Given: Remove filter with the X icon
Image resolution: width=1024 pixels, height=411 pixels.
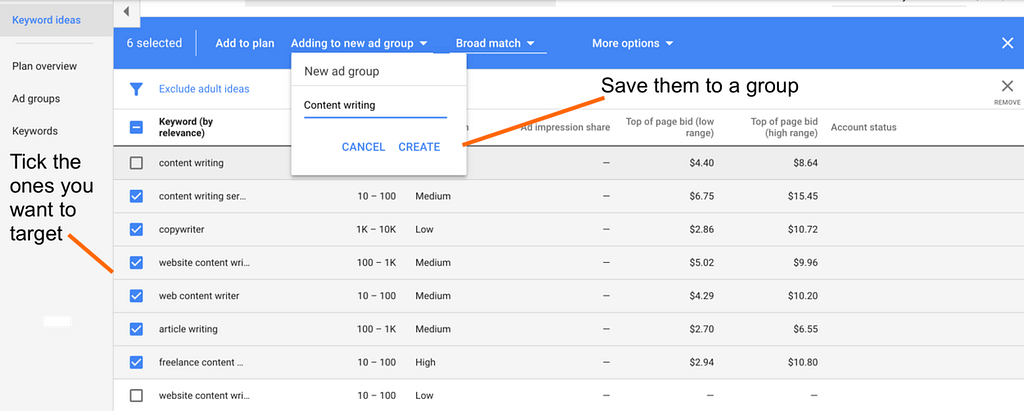Looking at the screenshot, I should coord(1007,88).
